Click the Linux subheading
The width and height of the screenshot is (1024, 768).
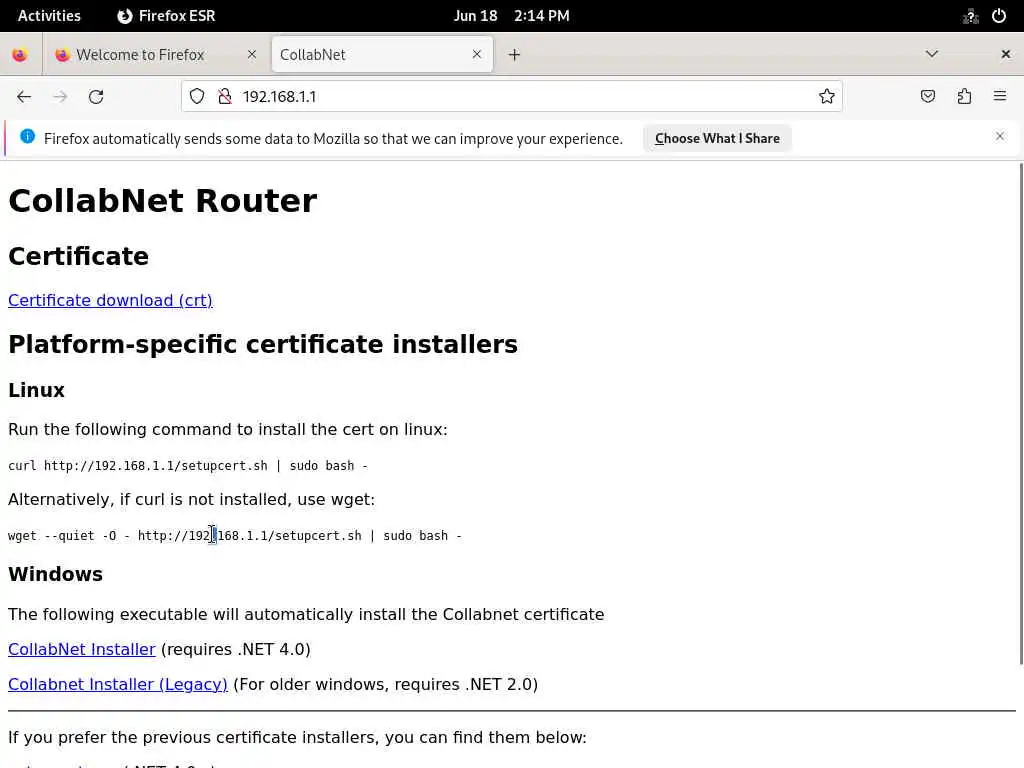click(36, 391)
